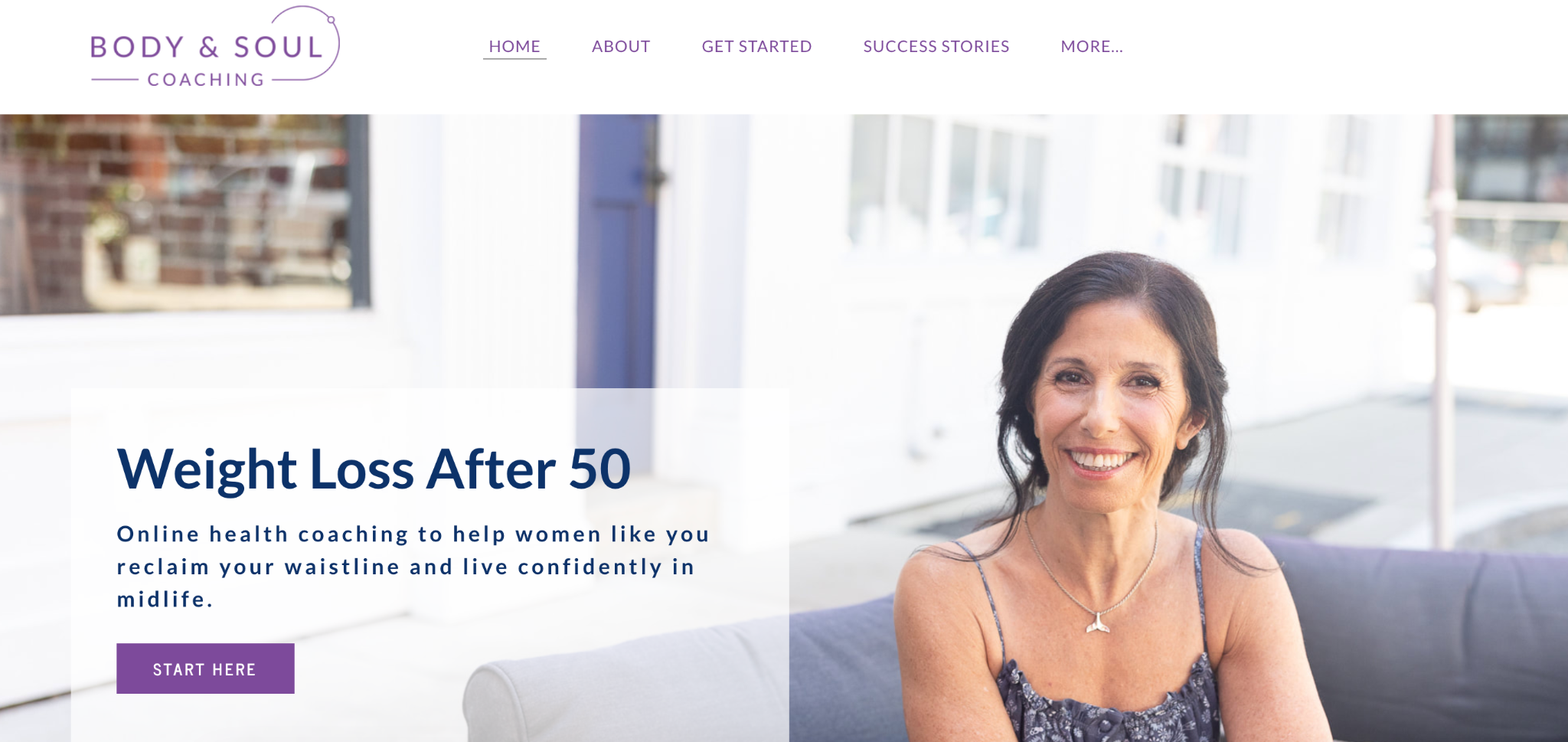Click the online health coaching tagline text
This screenshot has height=742, width=1568.
click(413, 566)
